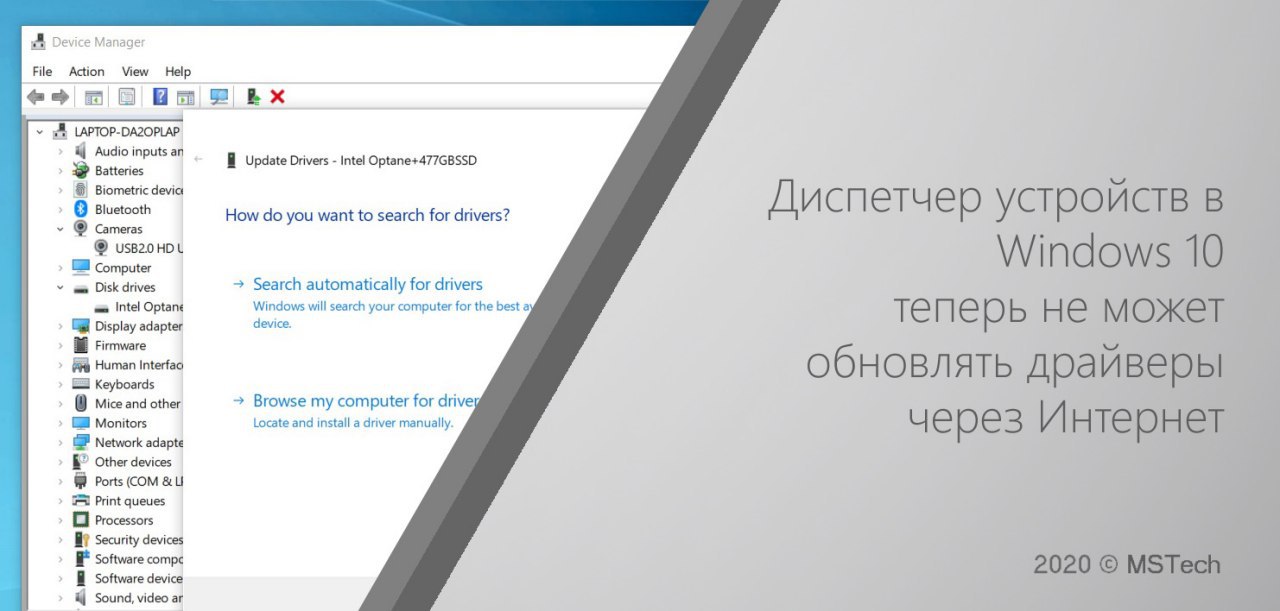Select the Software devices tree row
The height and width of the screenshot is (611, 1280).
coord(127,578)
